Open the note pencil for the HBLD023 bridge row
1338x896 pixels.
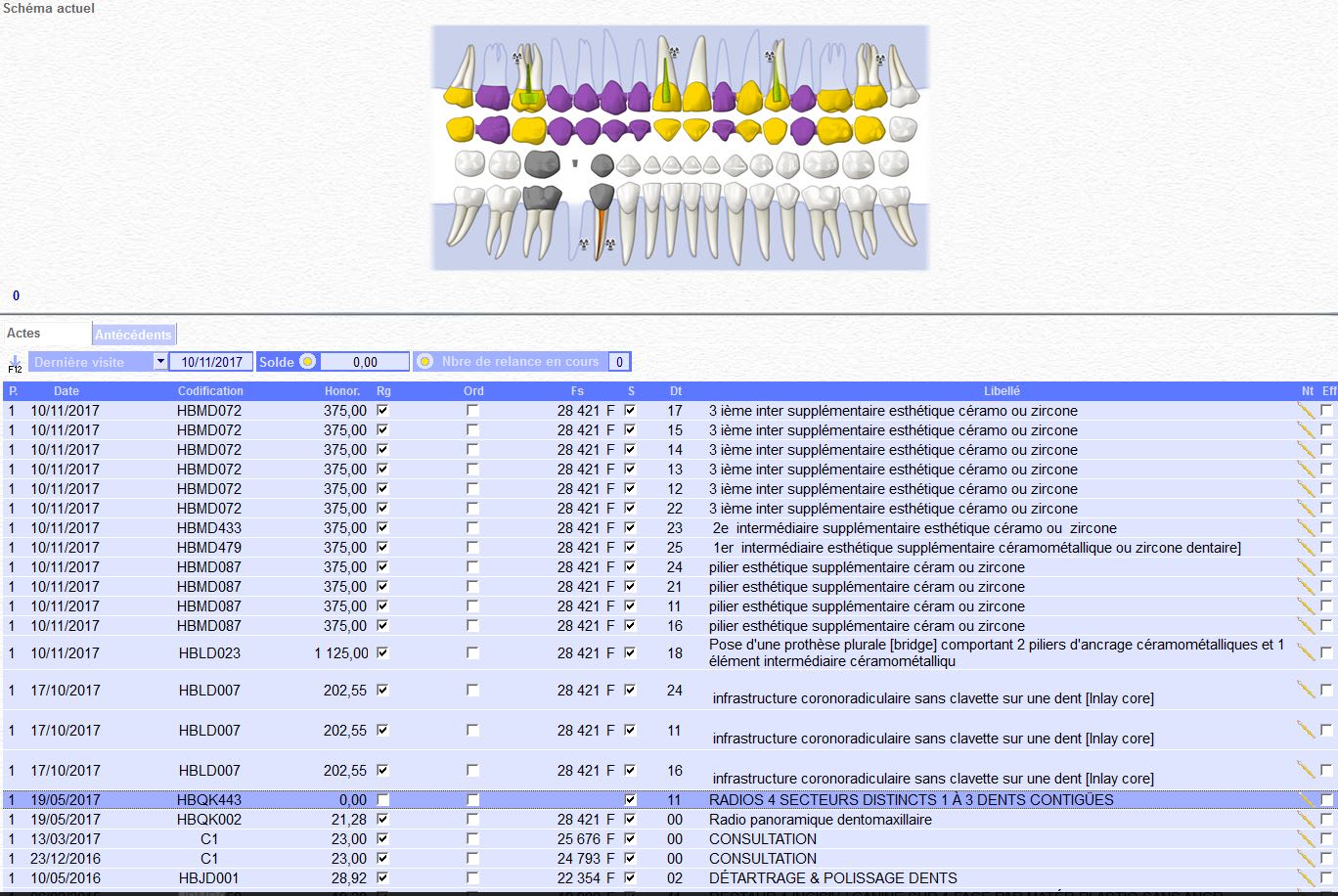pos(1305,652)
